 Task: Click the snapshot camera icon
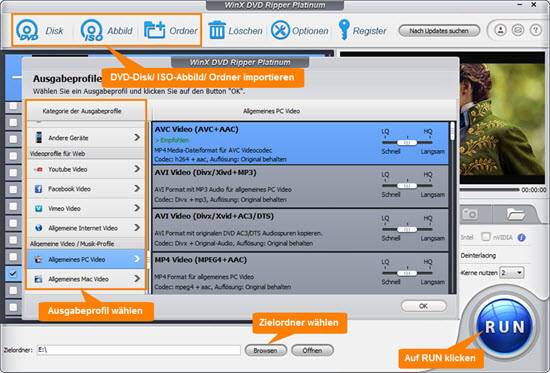[470, 214]
